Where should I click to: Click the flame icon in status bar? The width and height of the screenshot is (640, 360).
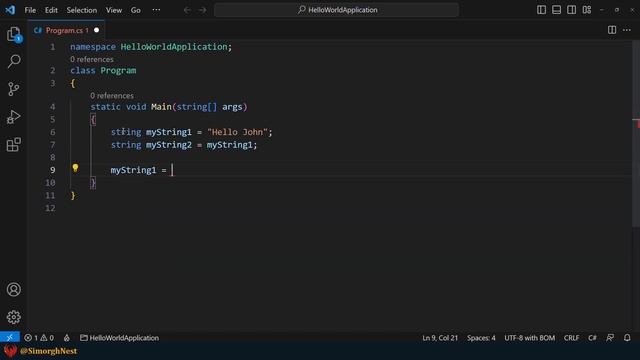67,338
